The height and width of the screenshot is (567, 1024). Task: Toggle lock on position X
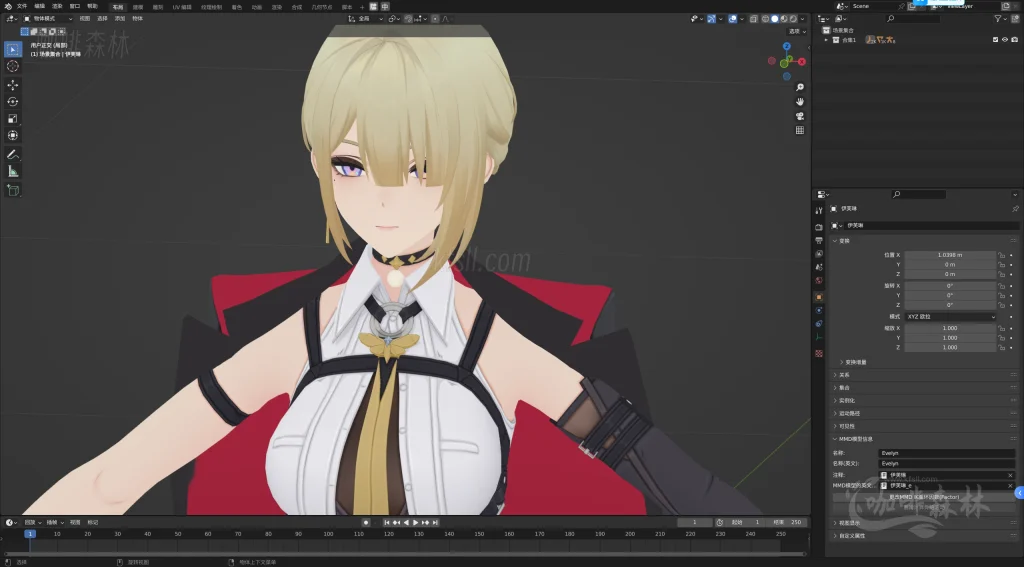coord(1001,255)
